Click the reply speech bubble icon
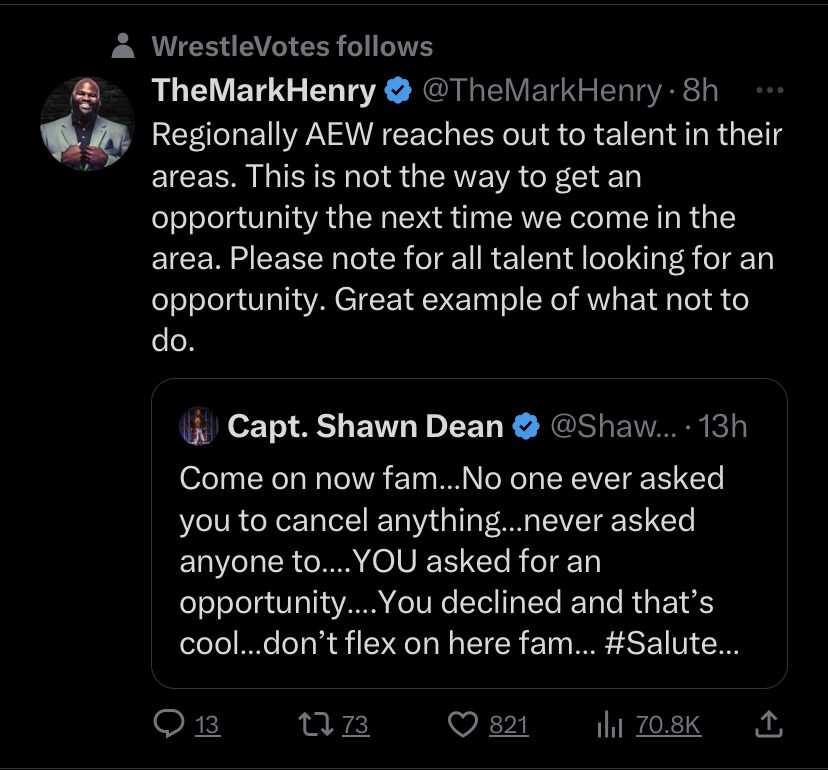This screenshot has width=828, height=770. [x=168, y=724]
